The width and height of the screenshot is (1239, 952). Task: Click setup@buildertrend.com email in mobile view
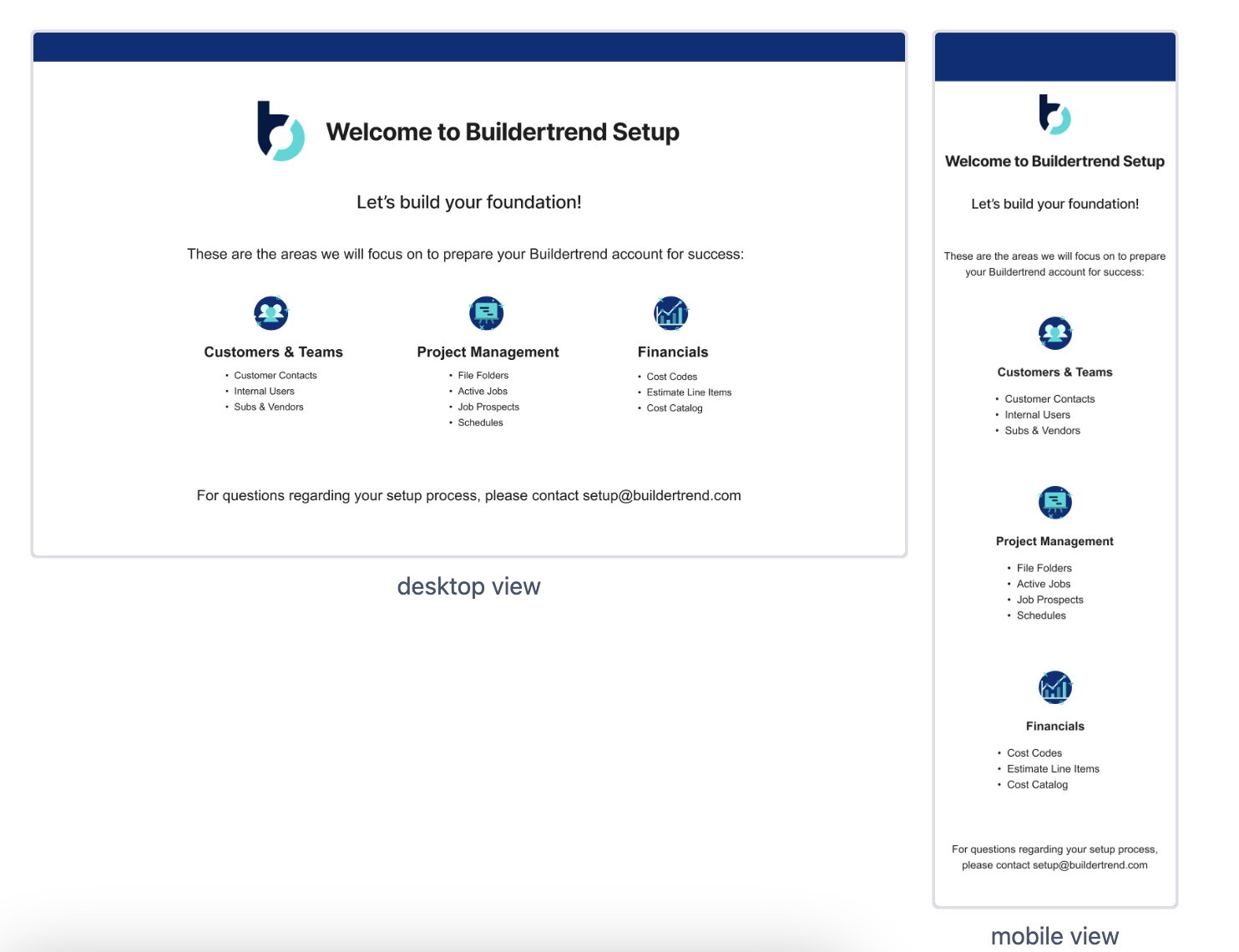pos(1090,865)
